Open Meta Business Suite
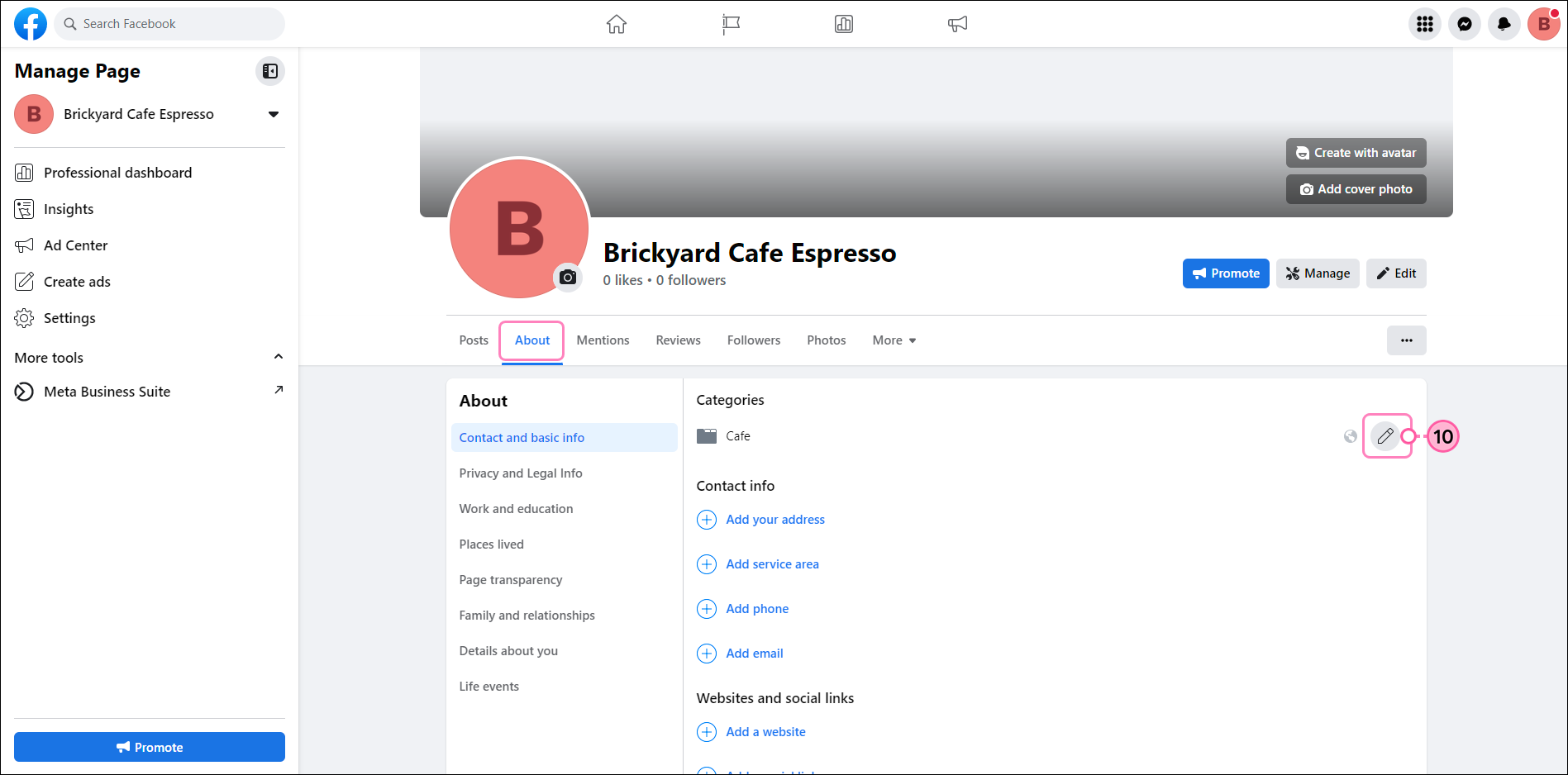Image resolution: width=1568 pixels, height=775 pixels. 150,392
